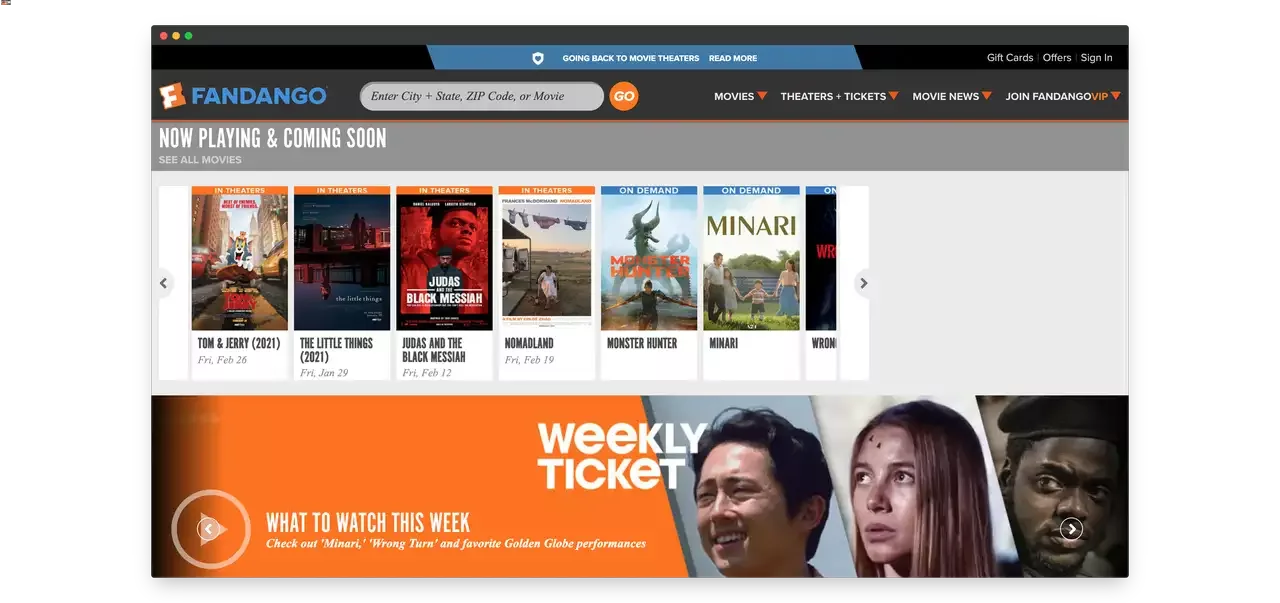This screenshot has width=1280, height=603.
Task: Click the Fri, Feb 12 release date
Action: 427,373
